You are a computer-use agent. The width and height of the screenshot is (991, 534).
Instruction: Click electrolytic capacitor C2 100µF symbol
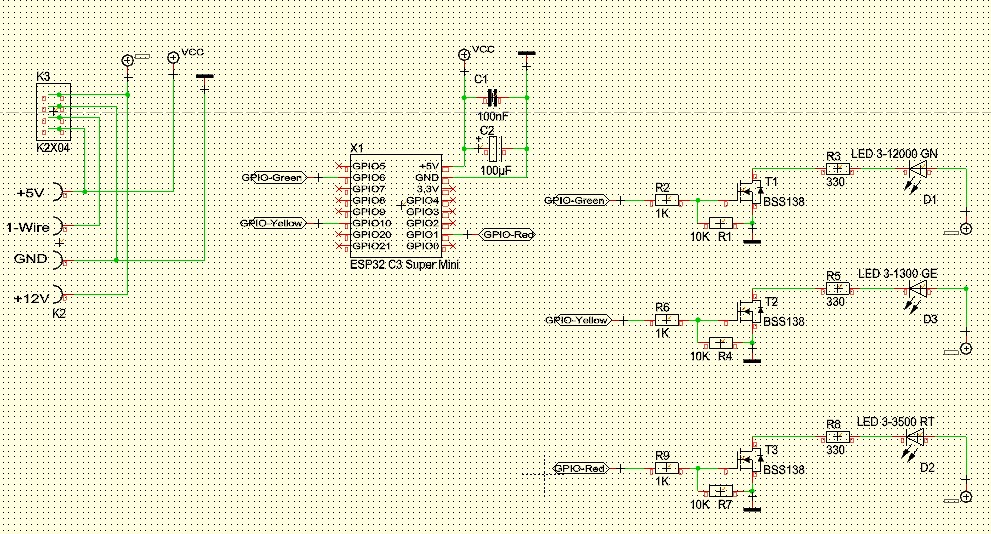[491, 150]
